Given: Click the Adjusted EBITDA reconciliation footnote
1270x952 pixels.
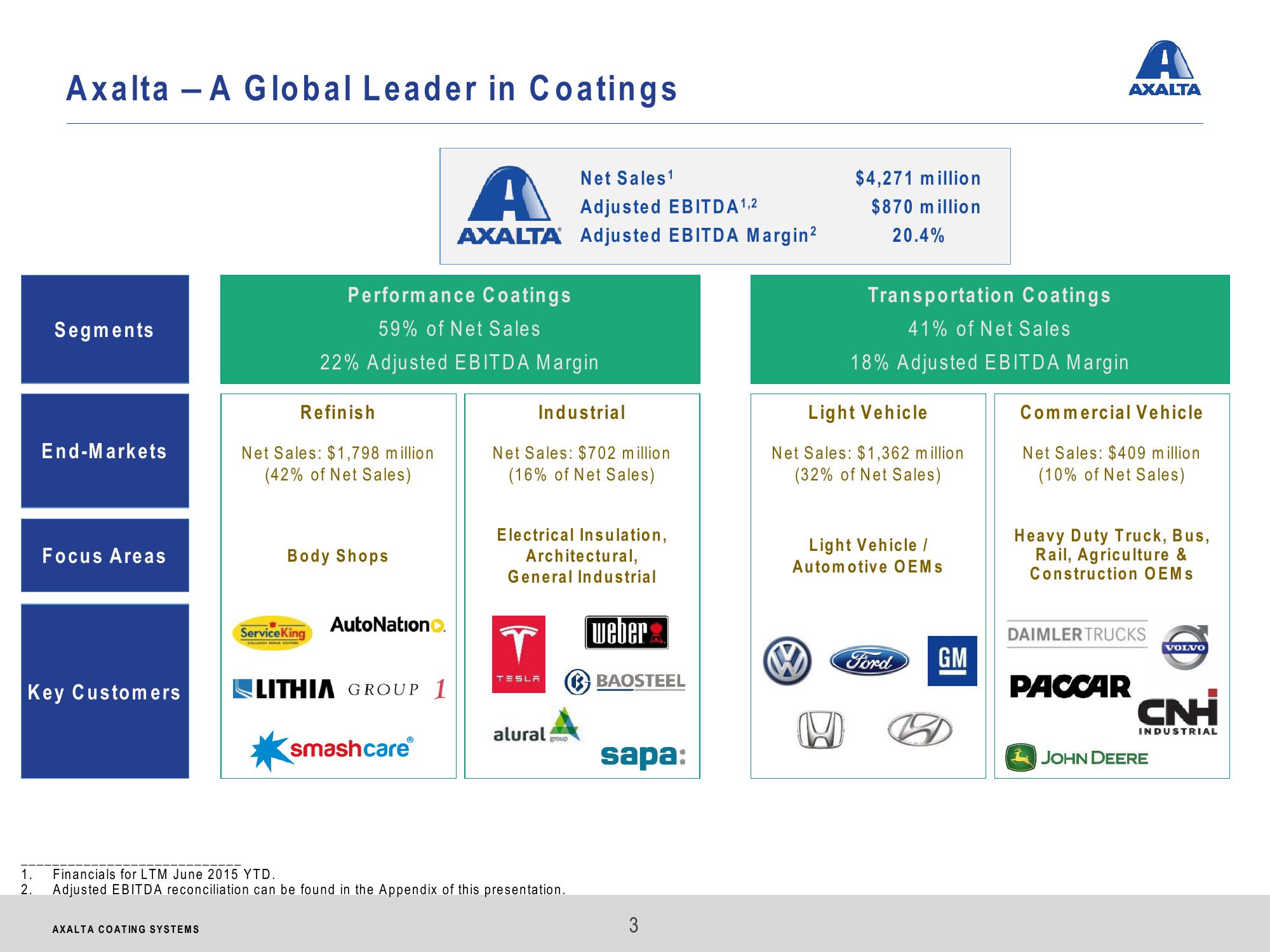Looking at the screenshot, I should pos(309,890).
